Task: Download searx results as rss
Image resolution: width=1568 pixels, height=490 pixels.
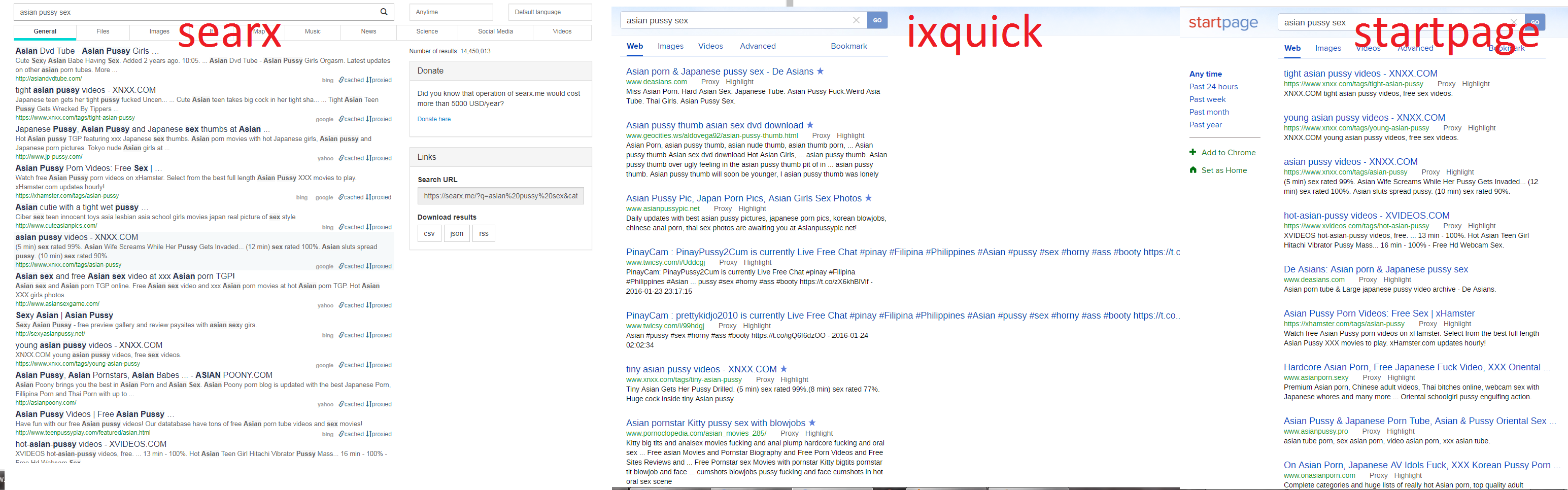Action: (484, 234)
